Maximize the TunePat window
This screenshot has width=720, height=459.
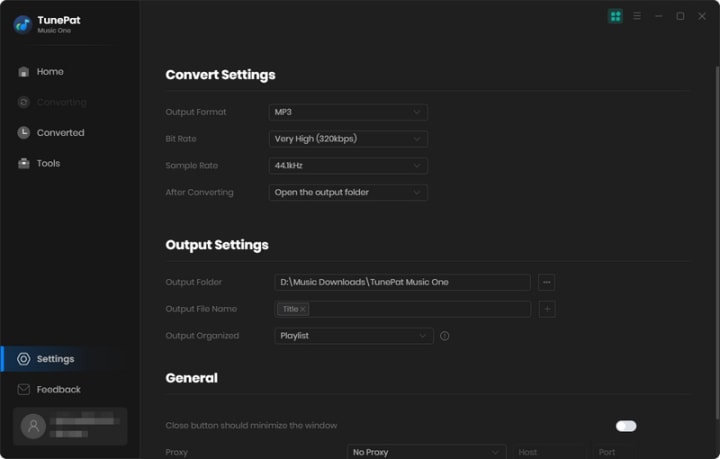pos(680,16)
